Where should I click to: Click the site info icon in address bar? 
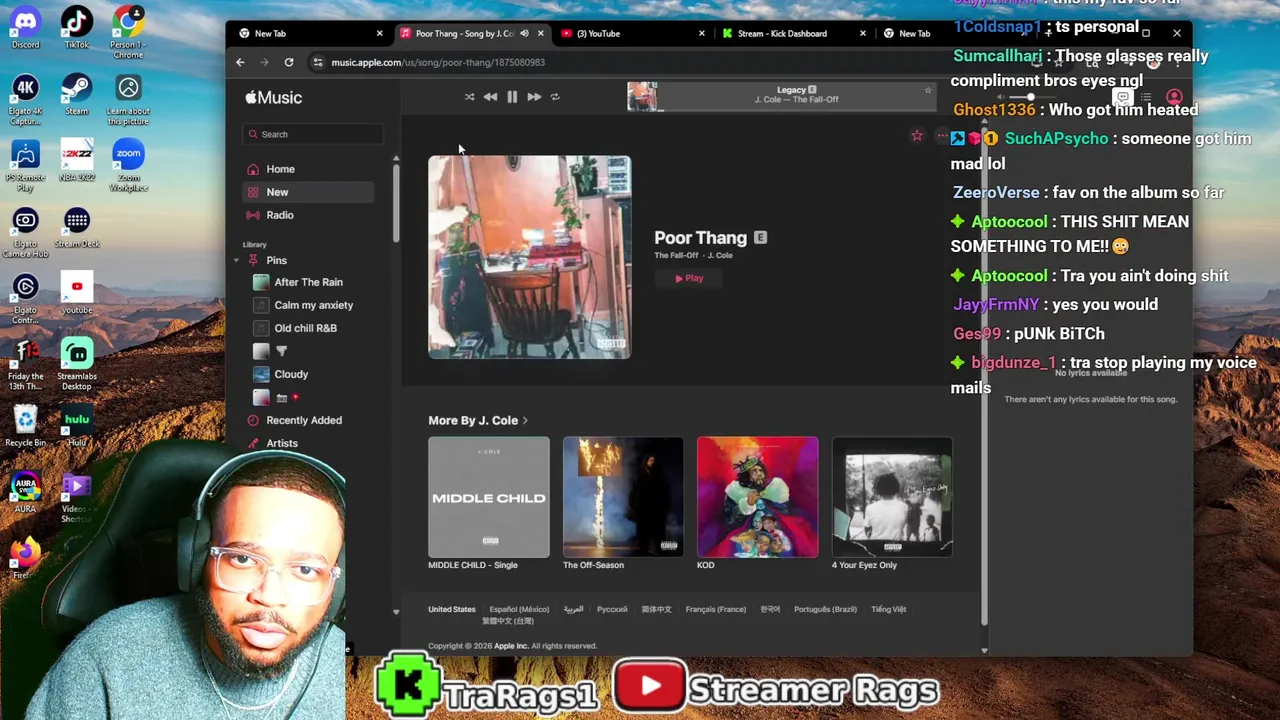coord(318,62)
